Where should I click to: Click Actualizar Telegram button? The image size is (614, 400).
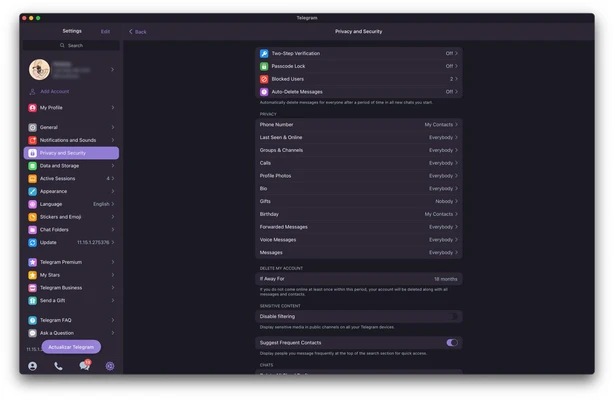[x=71, y=347]
